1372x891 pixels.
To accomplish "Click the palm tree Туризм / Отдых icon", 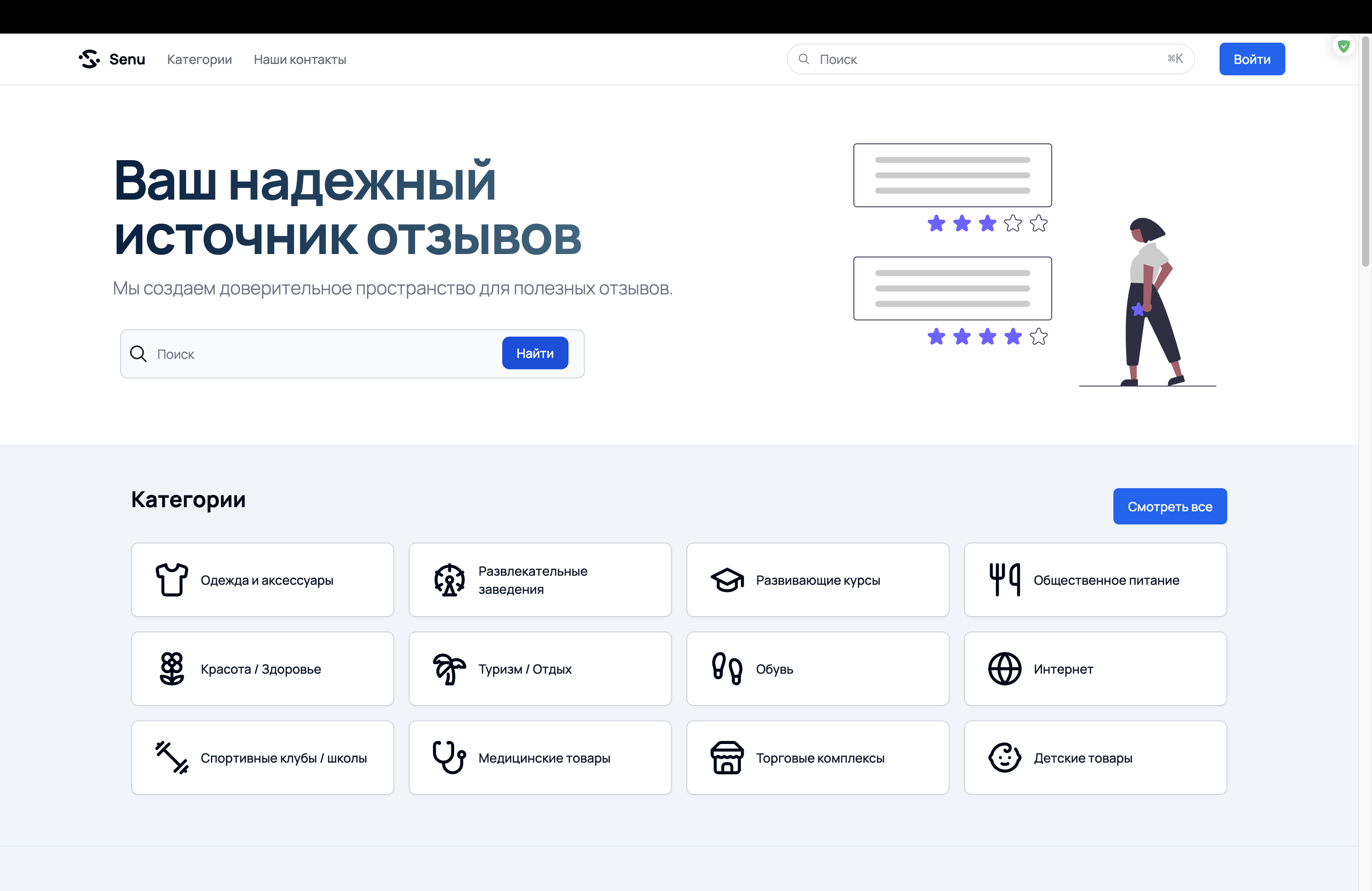I will coord(449,669).
